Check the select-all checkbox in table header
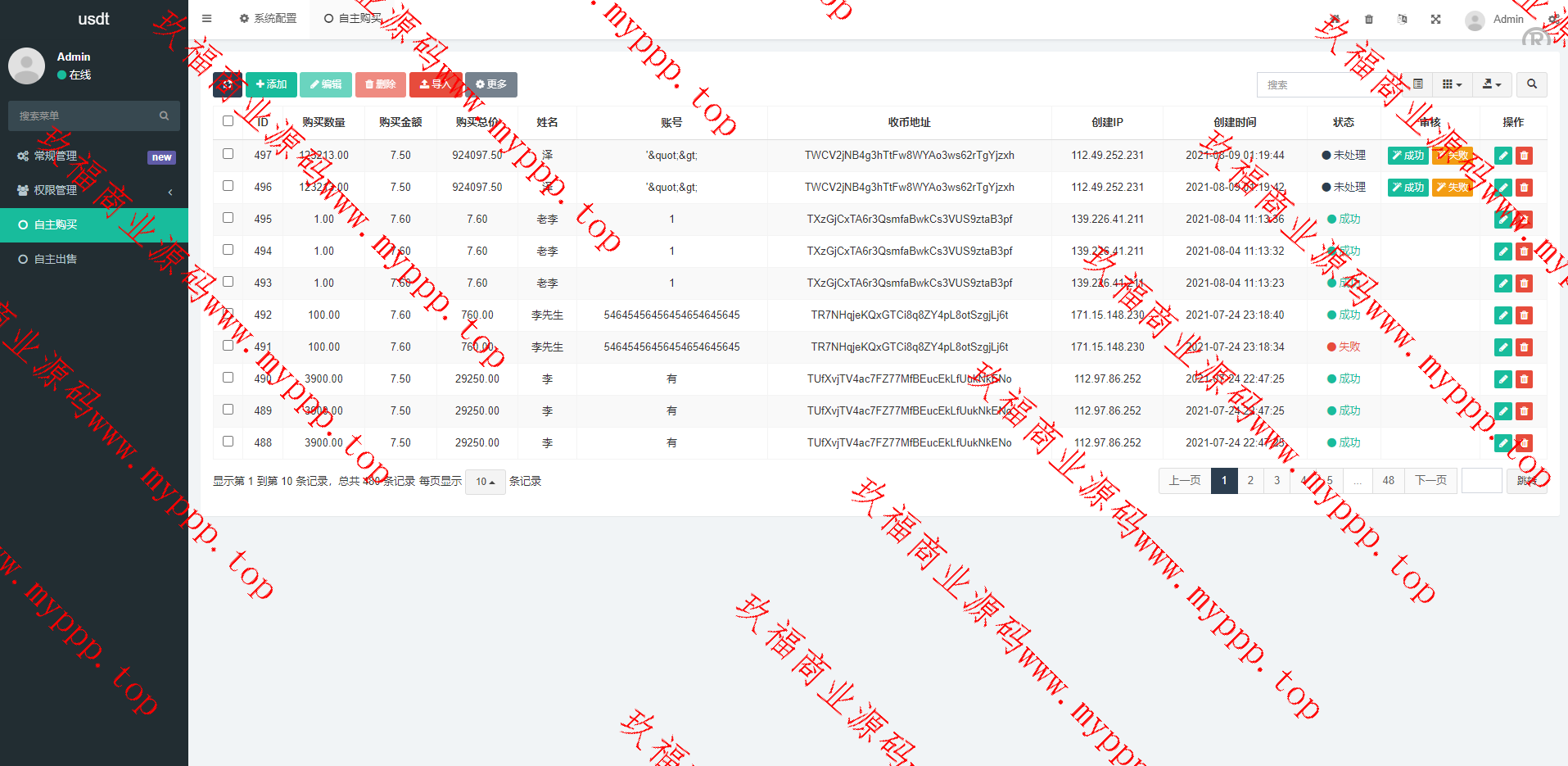 coord(228,121)
